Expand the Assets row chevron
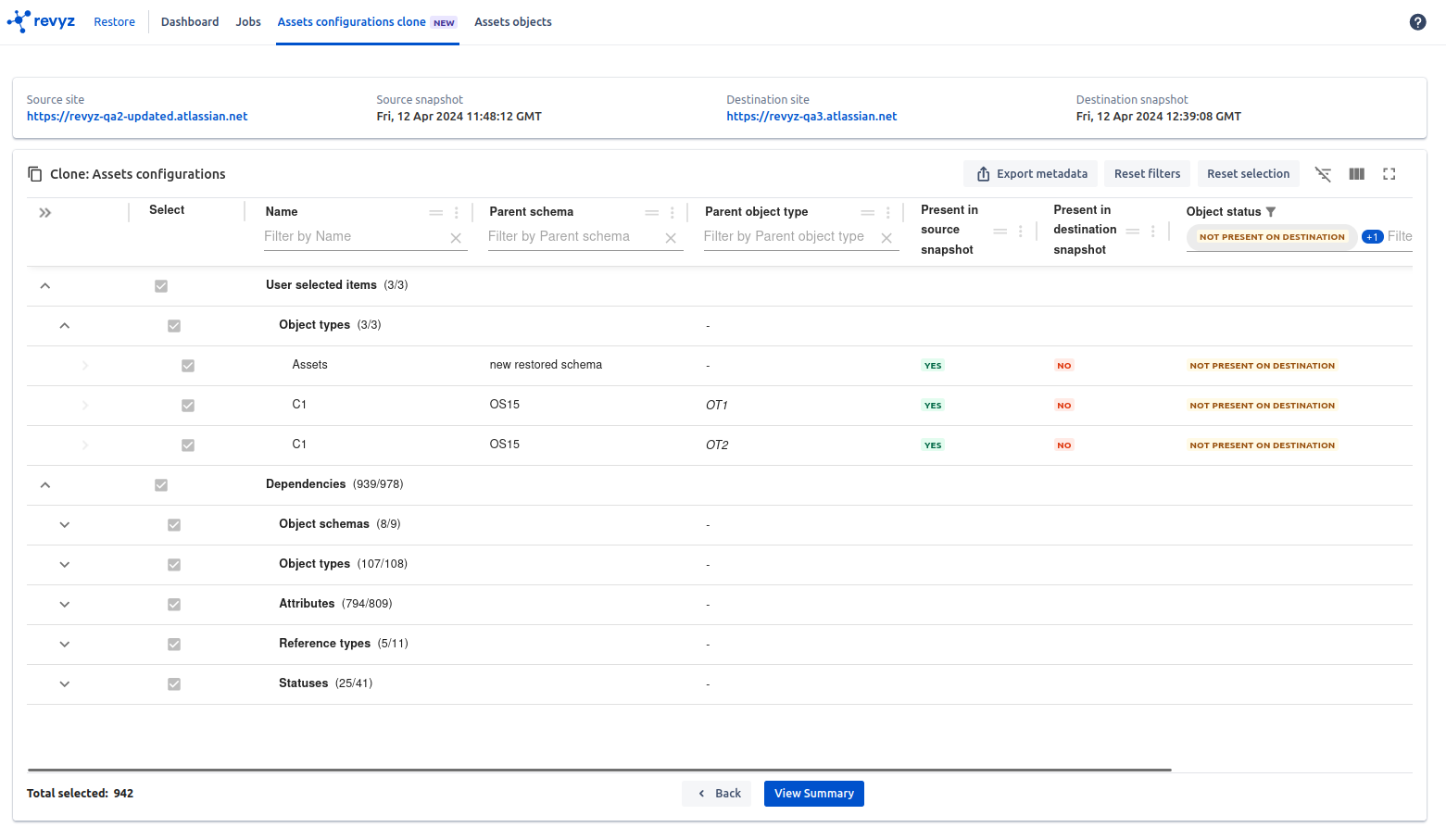The width and height of the screenshot is (1446, 840). [x=85, y=366]
